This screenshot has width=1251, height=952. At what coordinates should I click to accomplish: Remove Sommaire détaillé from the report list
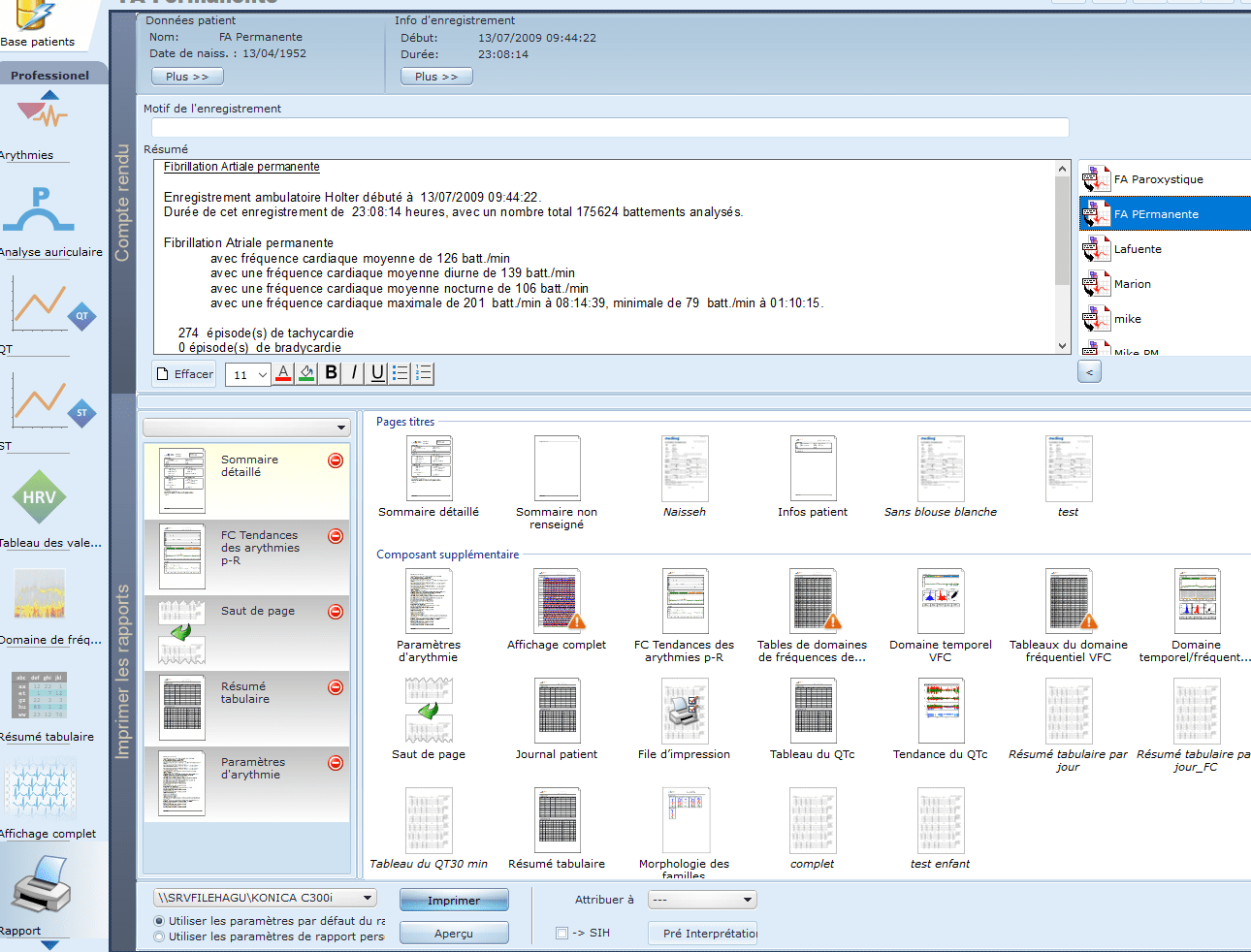[x=336, y=460]
